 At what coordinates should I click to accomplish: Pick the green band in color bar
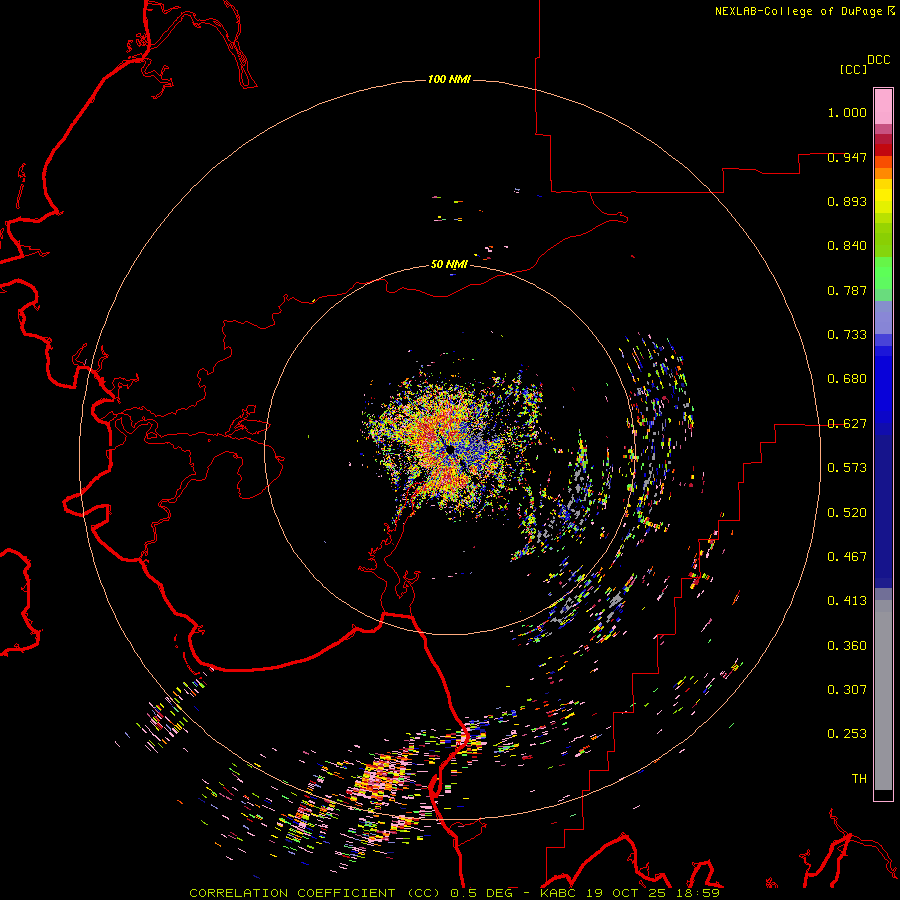883,273
